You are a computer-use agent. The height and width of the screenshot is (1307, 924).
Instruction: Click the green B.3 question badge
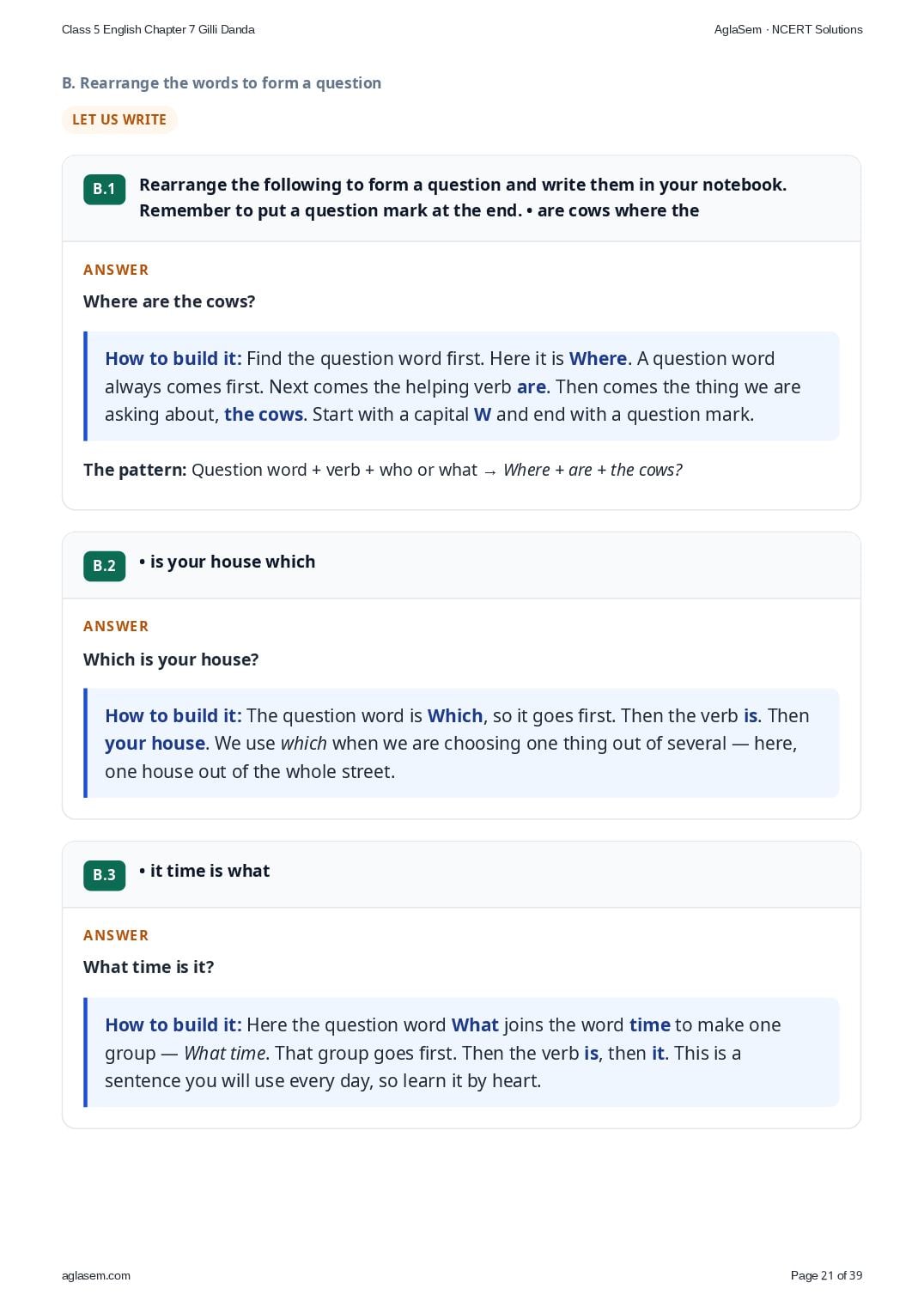104,875
